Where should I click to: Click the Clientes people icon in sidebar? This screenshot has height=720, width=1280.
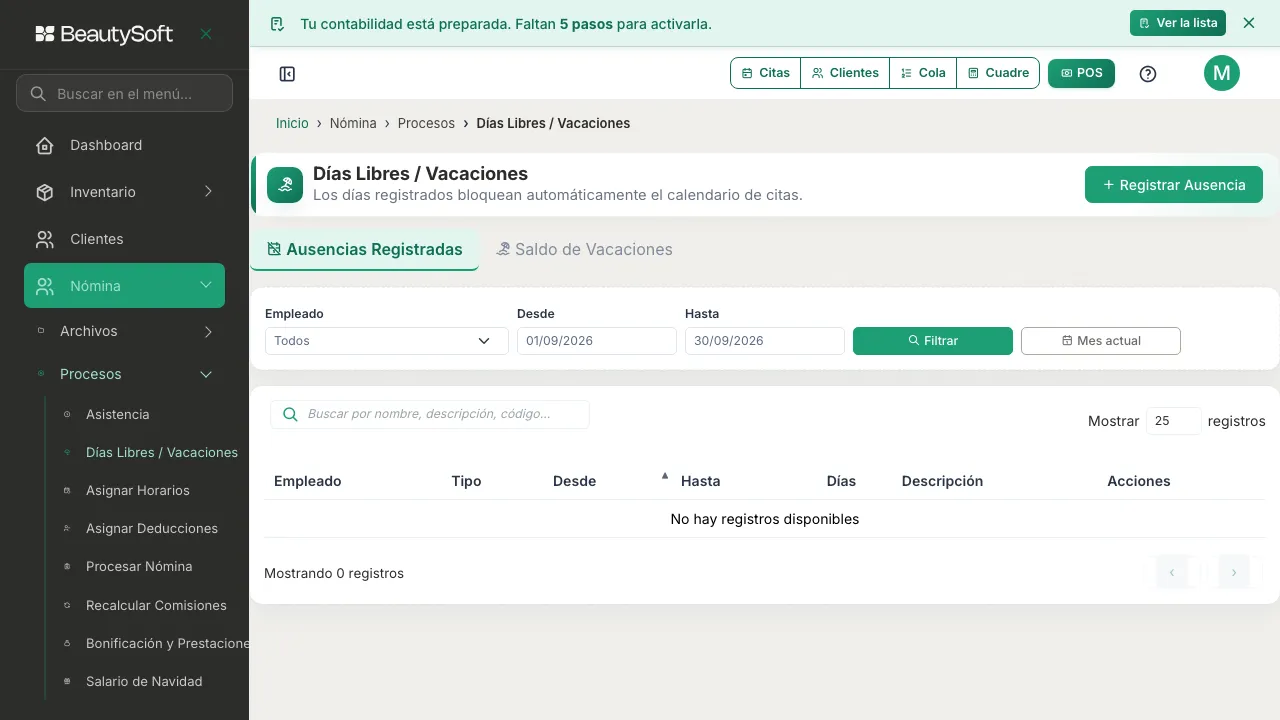(45, 239)
